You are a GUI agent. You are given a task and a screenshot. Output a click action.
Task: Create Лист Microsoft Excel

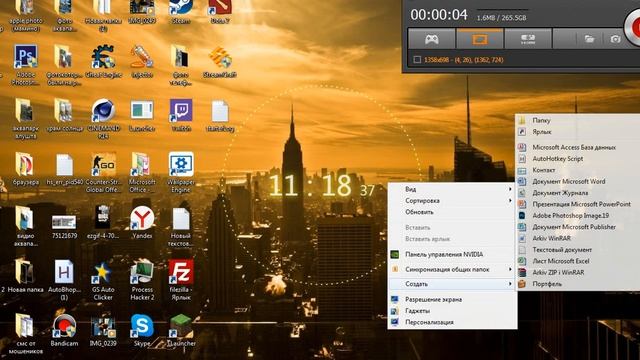click(x=578, y=261)
